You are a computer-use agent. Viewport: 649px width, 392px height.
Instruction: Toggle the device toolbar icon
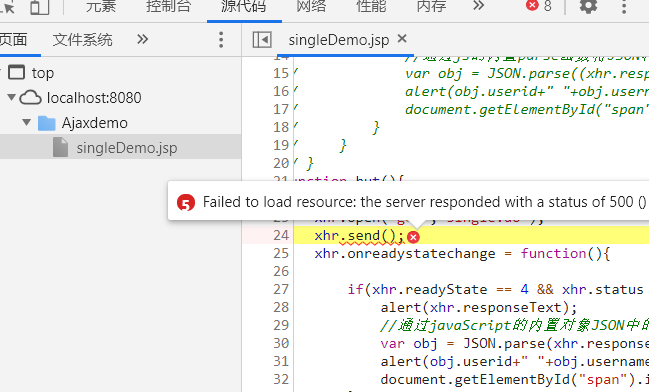[x=40, y=6]
